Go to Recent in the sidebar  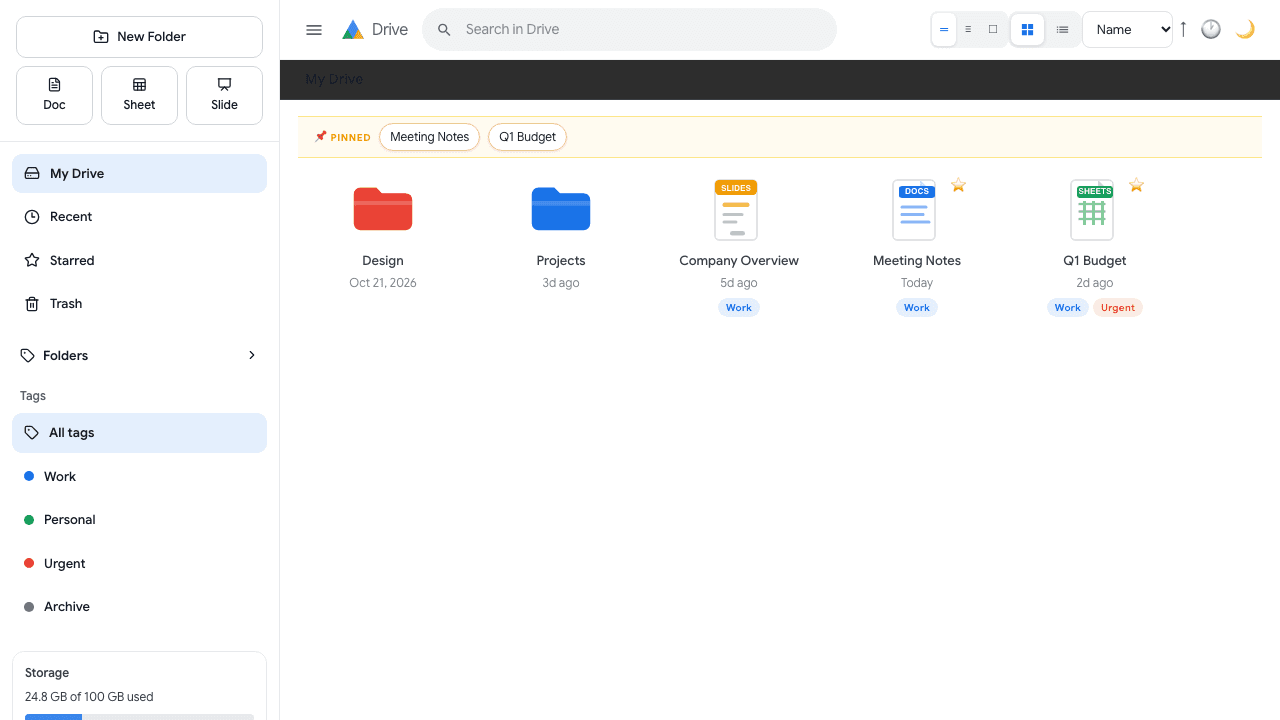(139, 217)
